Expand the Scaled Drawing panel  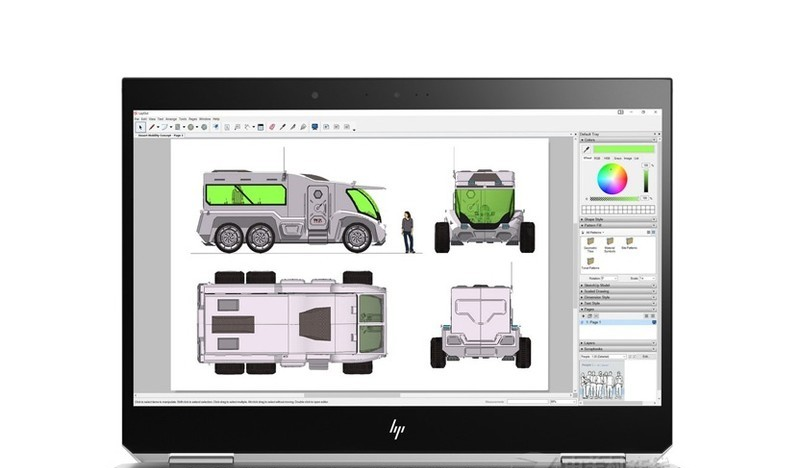coord(618,291)
